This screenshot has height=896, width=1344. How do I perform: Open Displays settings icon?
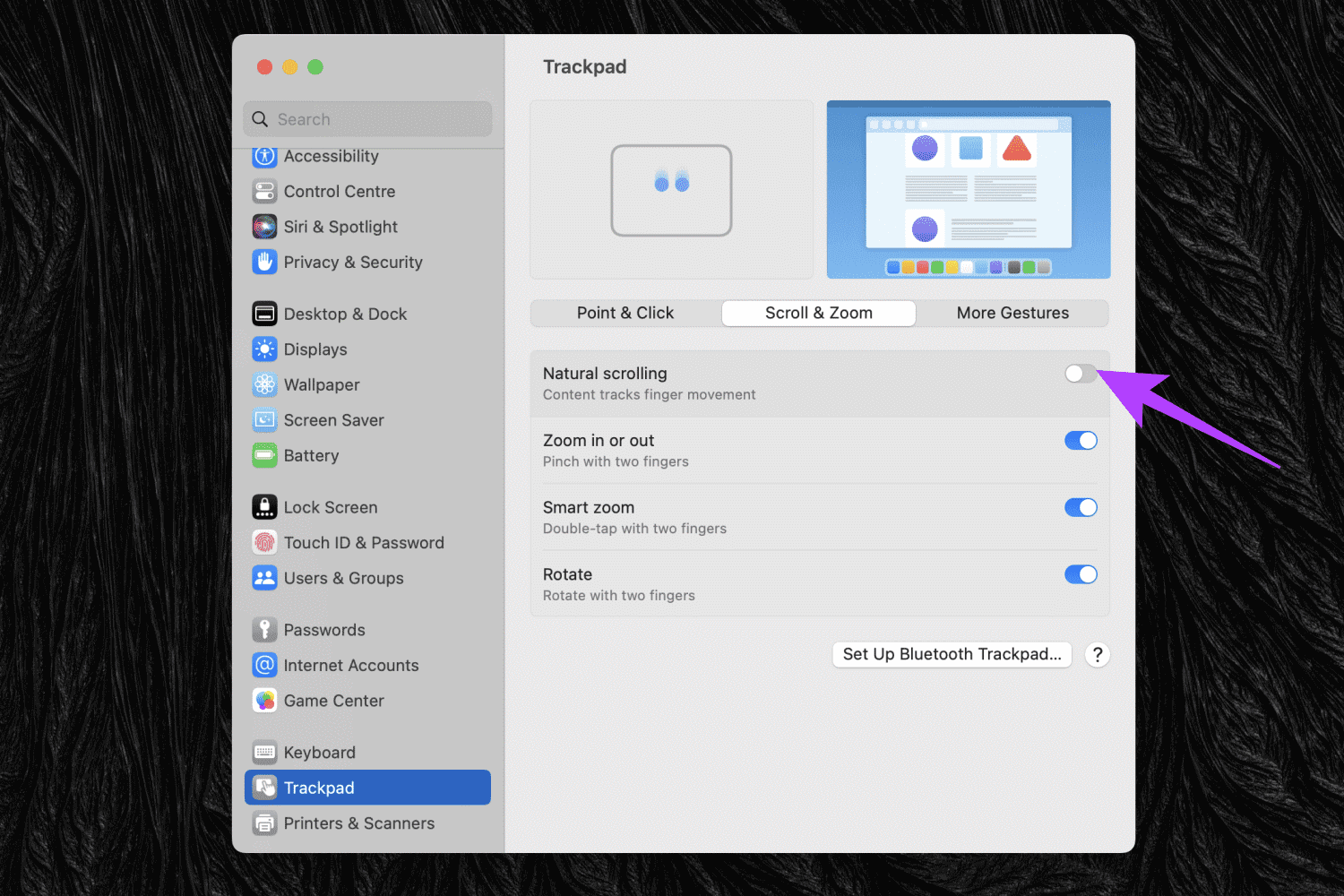264,349
